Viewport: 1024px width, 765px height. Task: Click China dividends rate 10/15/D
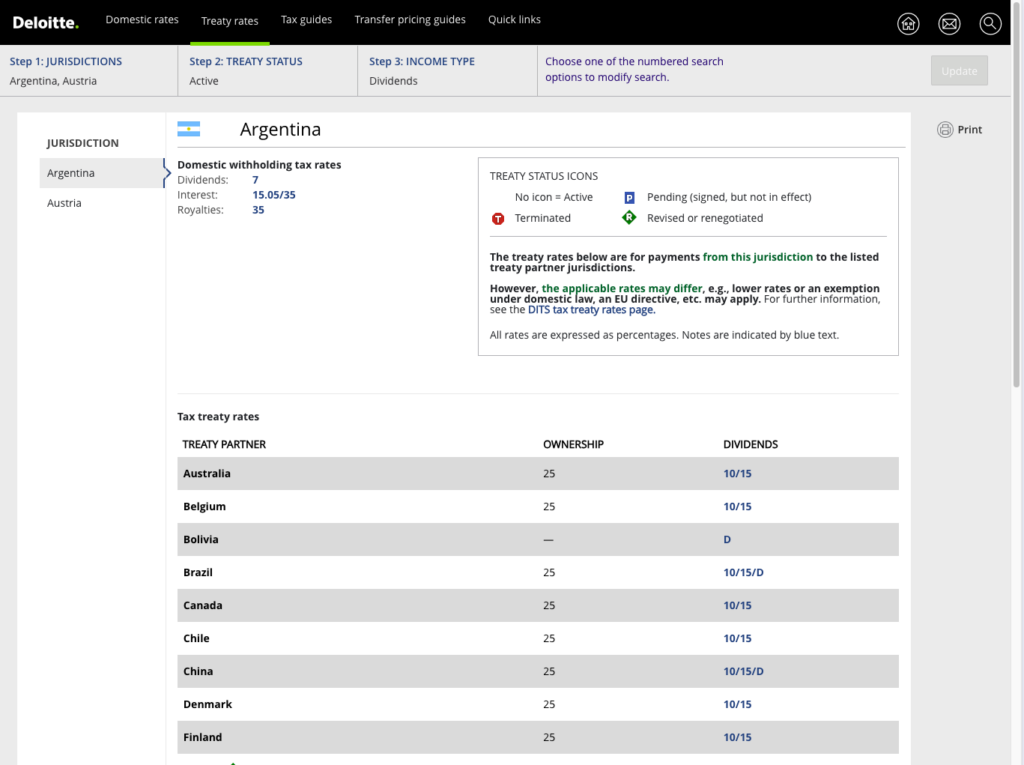pyautogui.click(x=743, y=672)
